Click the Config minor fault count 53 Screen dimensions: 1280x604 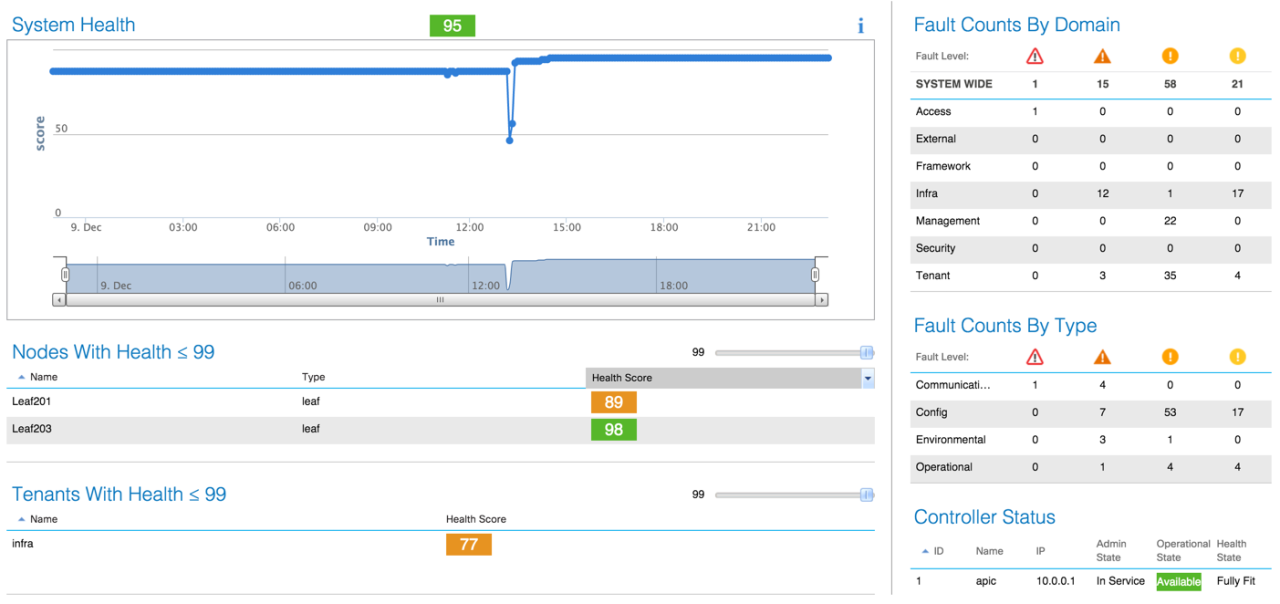[1170, 412]
